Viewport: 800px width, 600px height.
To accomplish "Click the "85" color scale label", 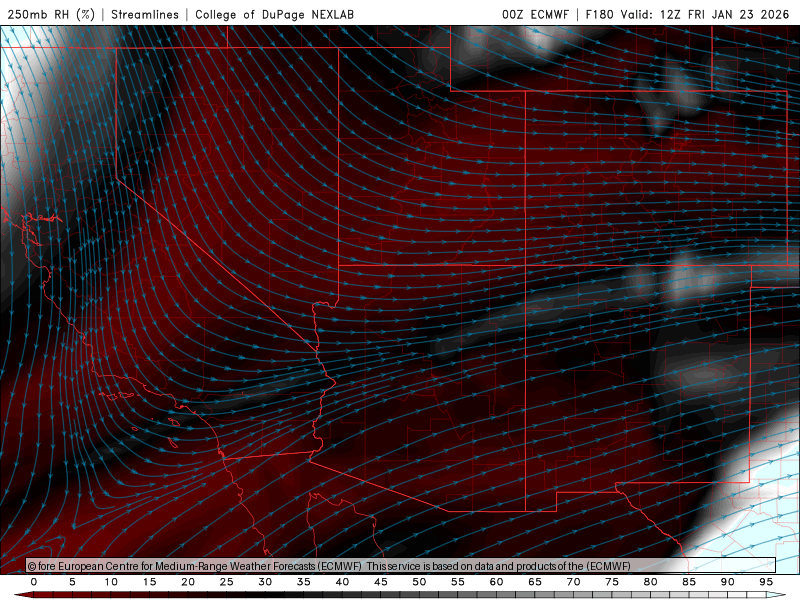I will pyautogui.click(x=688, y=582).
